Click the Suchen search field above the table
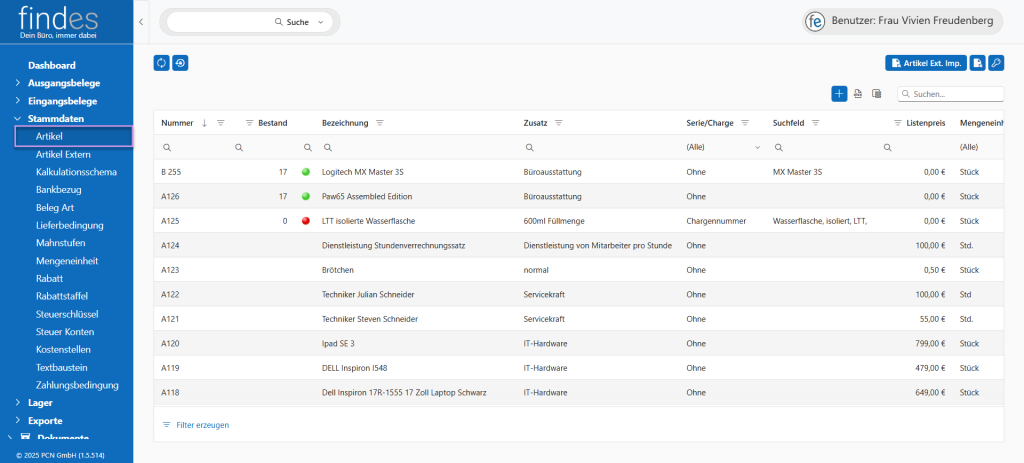The height and width of the screenshot is (463, 1024). (955, 94)
